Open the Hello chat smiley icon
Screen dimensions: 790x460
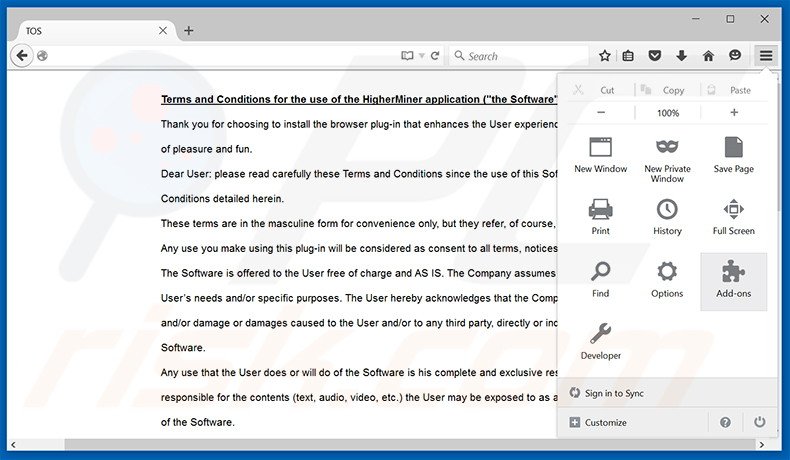[x=735, y=55]
